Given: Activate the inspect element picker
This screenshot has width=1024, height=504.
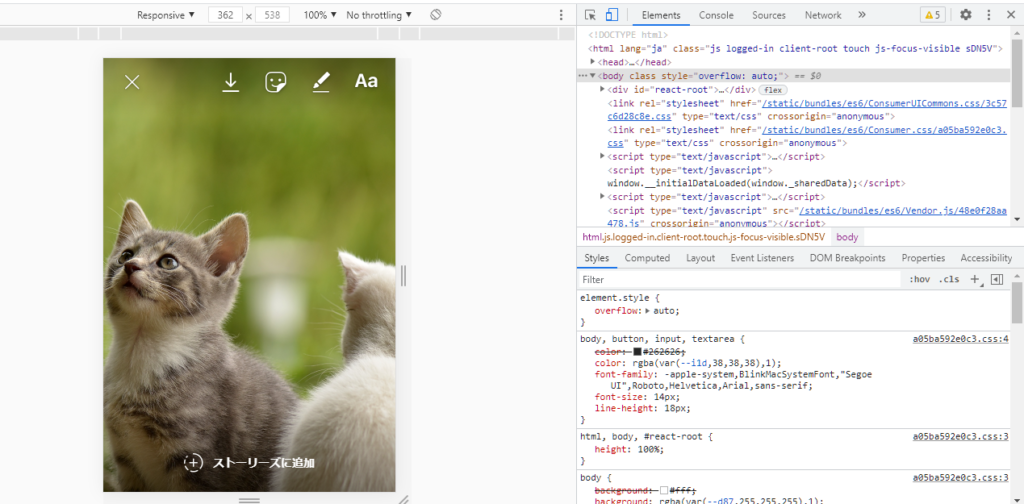Looking at the screenshot, I should click(590, 14).
